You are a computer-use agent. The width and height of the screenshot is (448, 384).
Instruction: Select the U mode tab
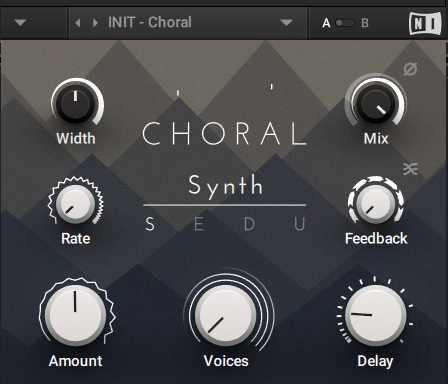click(300, 224)
